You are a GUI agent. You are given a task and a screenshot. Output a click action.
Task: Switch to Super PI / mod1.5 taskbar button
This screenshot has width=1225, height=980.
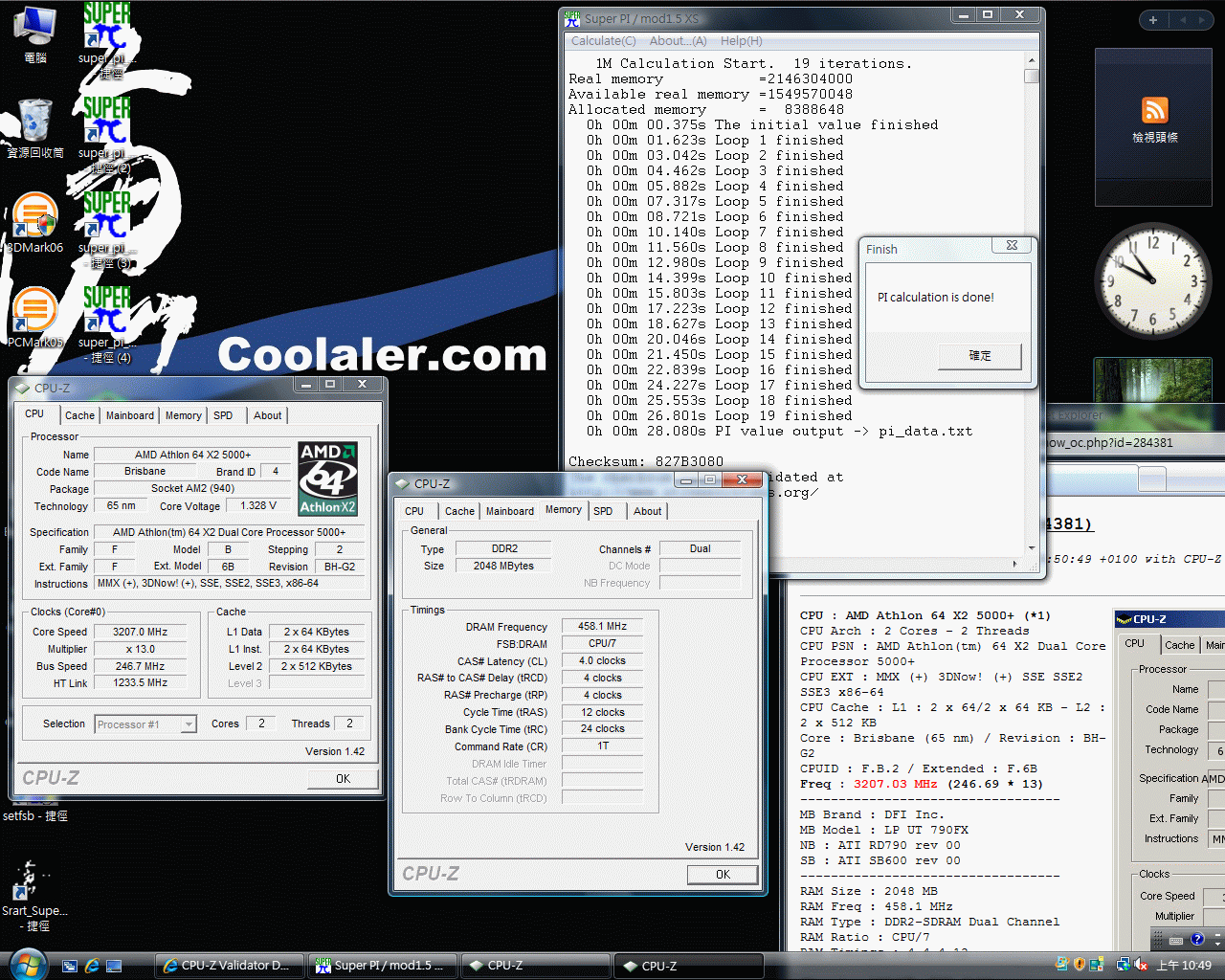click(382, 966)
